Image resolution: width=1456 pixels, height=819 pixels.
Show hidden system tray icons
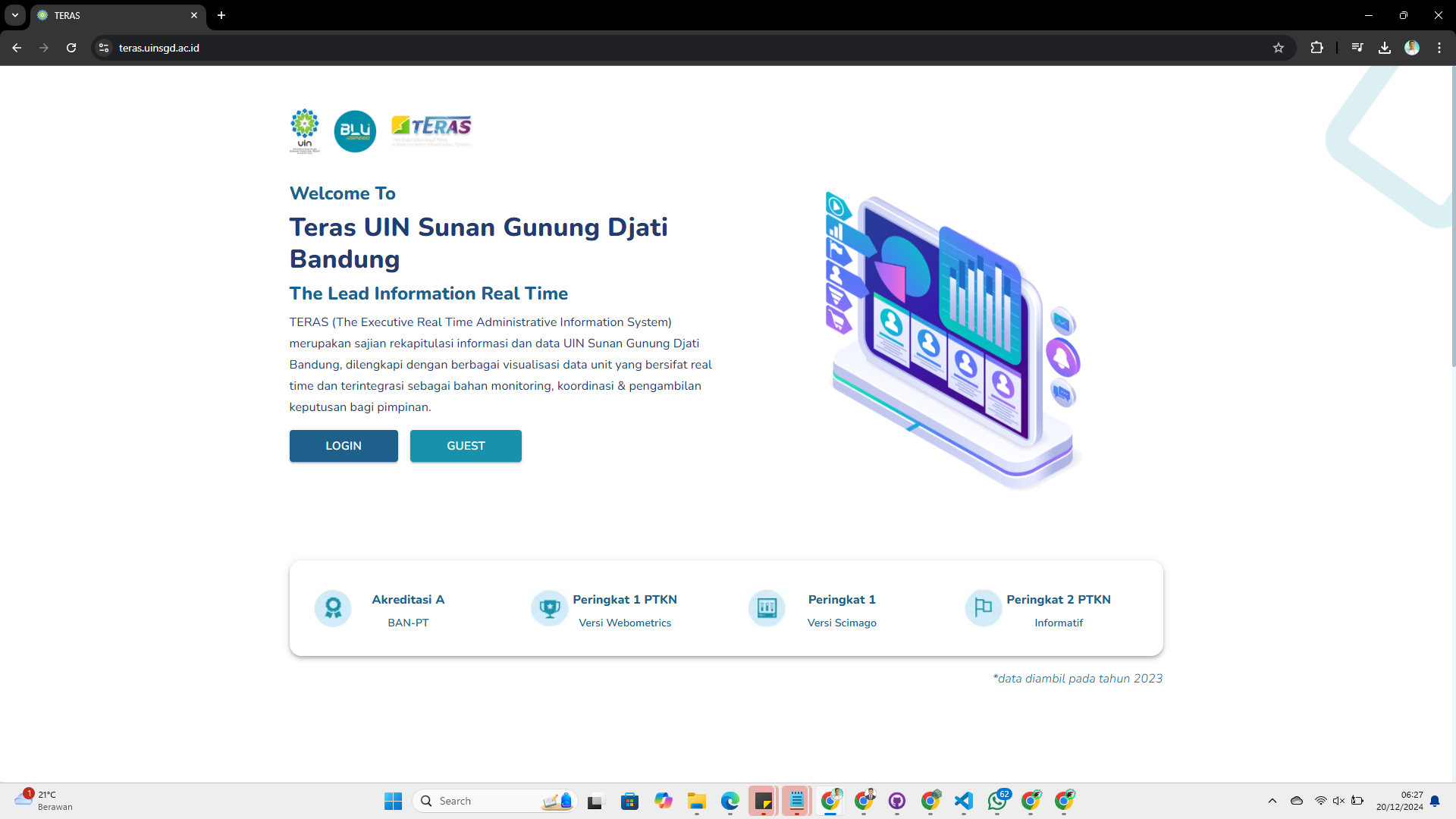[1272, 801]
